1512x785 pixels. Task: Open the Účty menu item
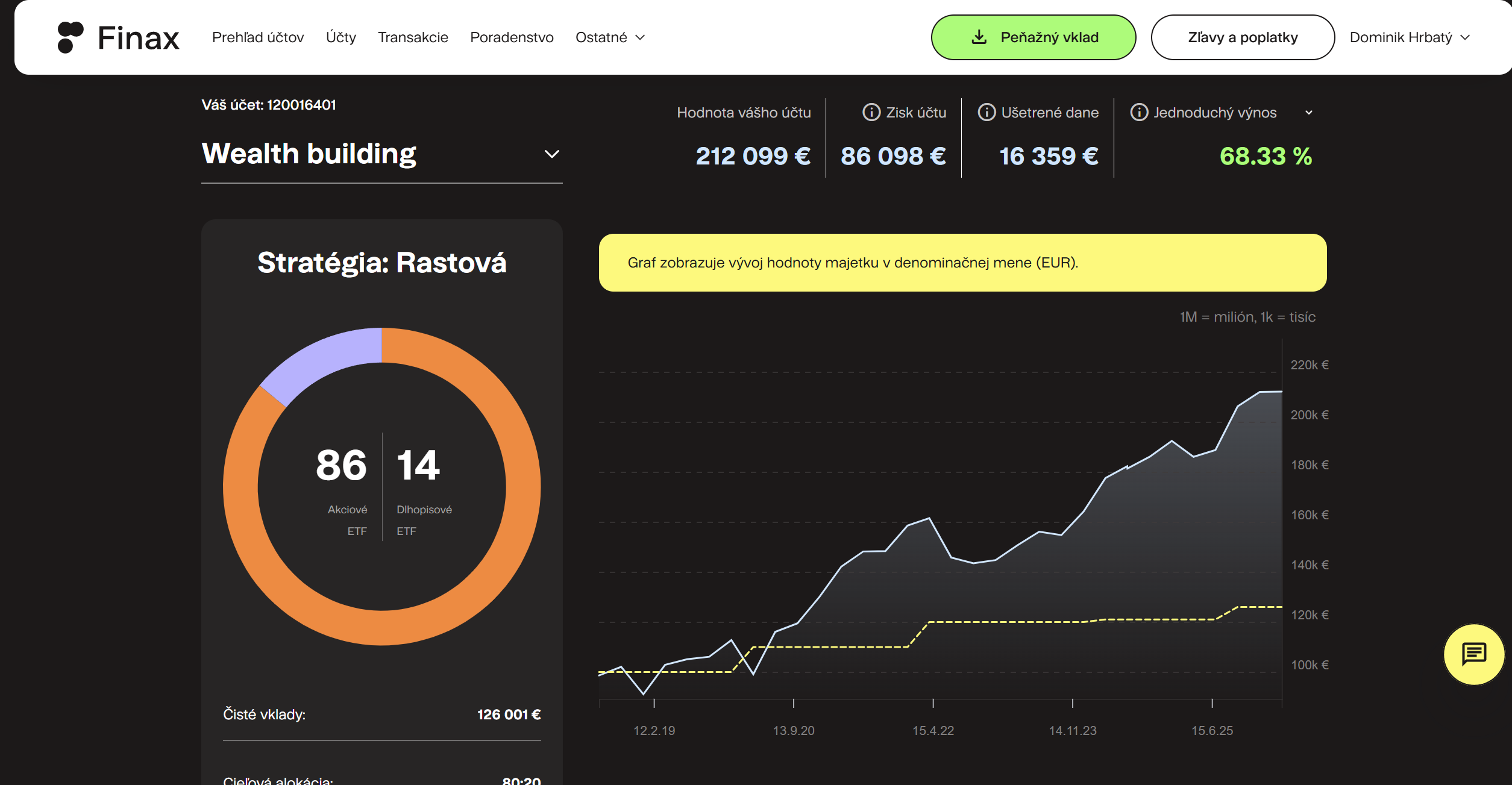tap(340, 37)
